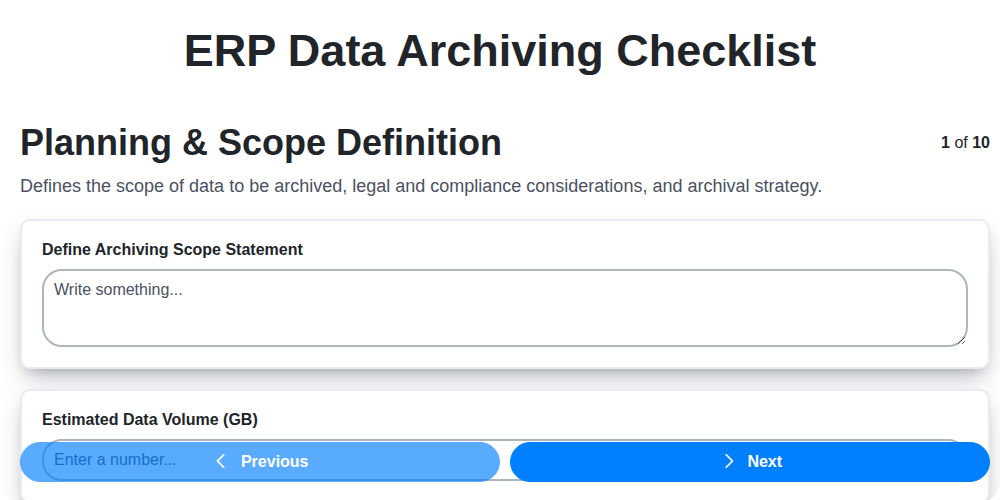
Task: Click the right chevron icon beside Next
Action: tap(729, 461)
